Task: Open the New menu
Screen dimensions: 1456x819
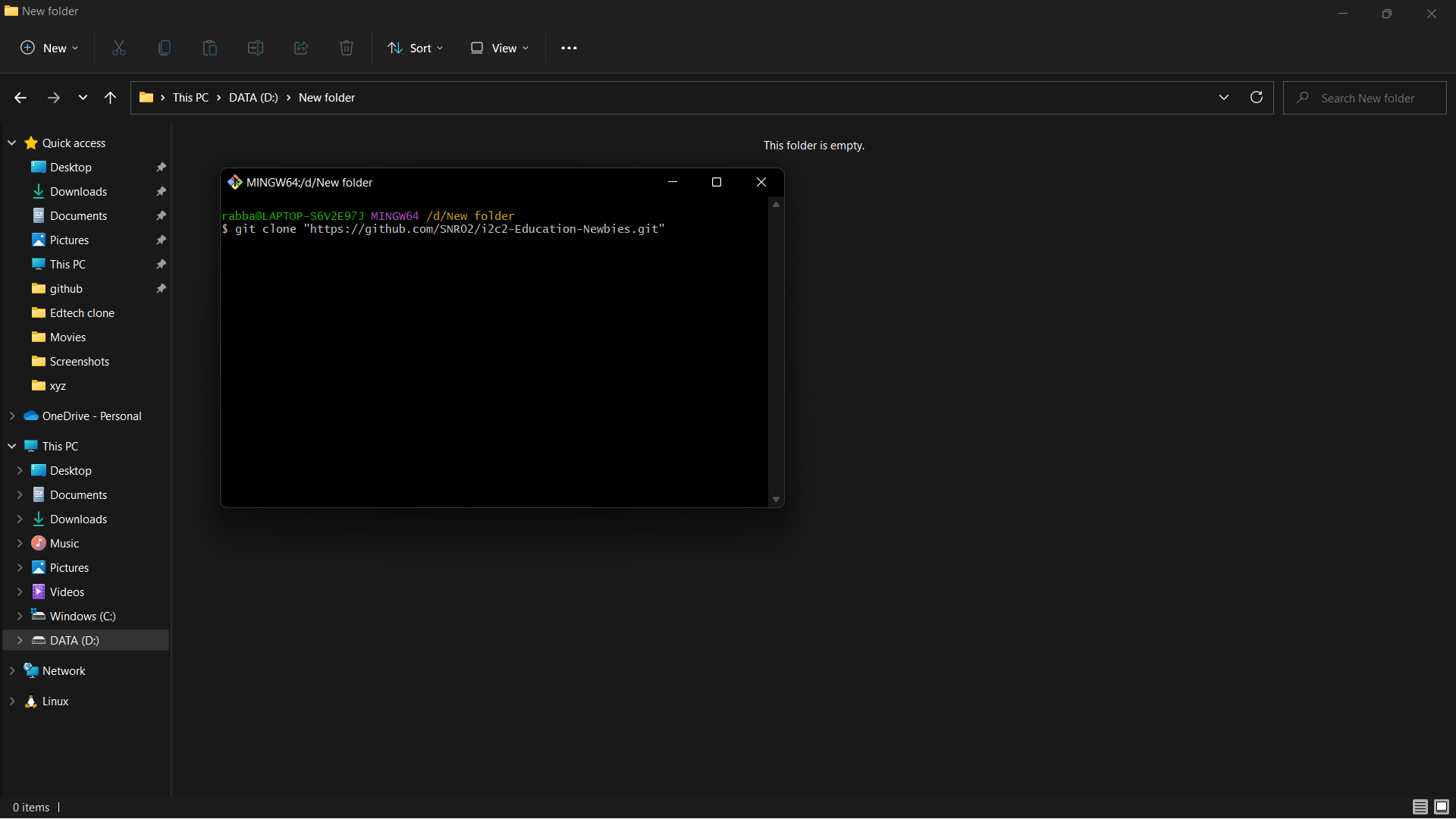Action: click(49, 48)
